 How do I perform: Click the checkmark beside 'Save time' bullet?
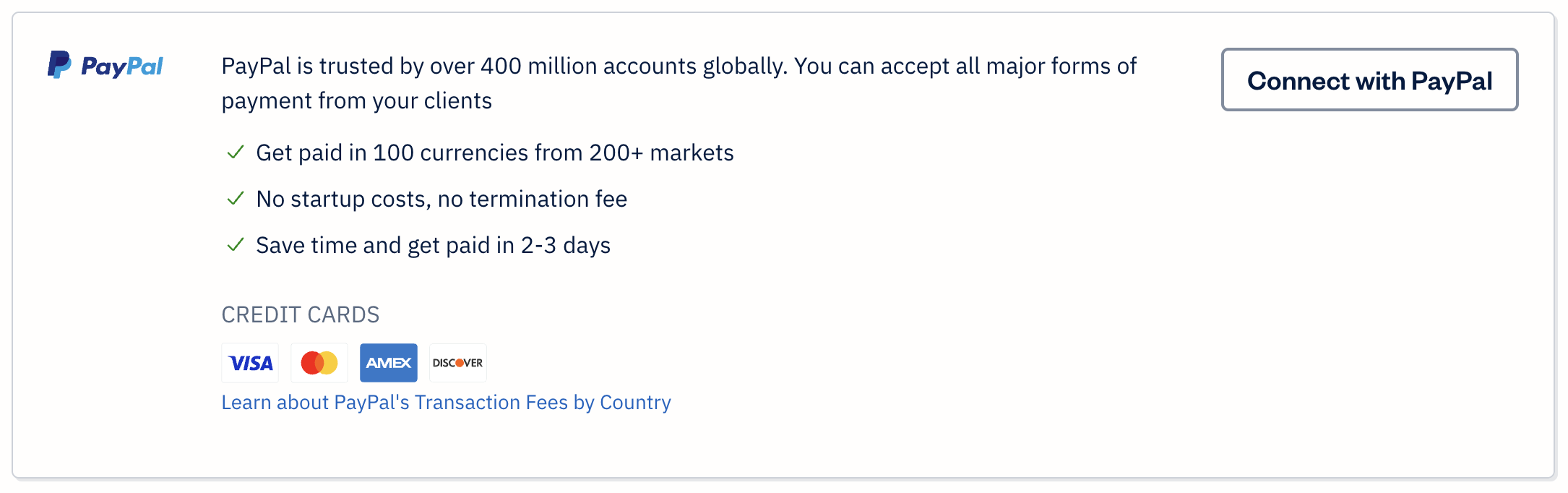coord(235,246)
